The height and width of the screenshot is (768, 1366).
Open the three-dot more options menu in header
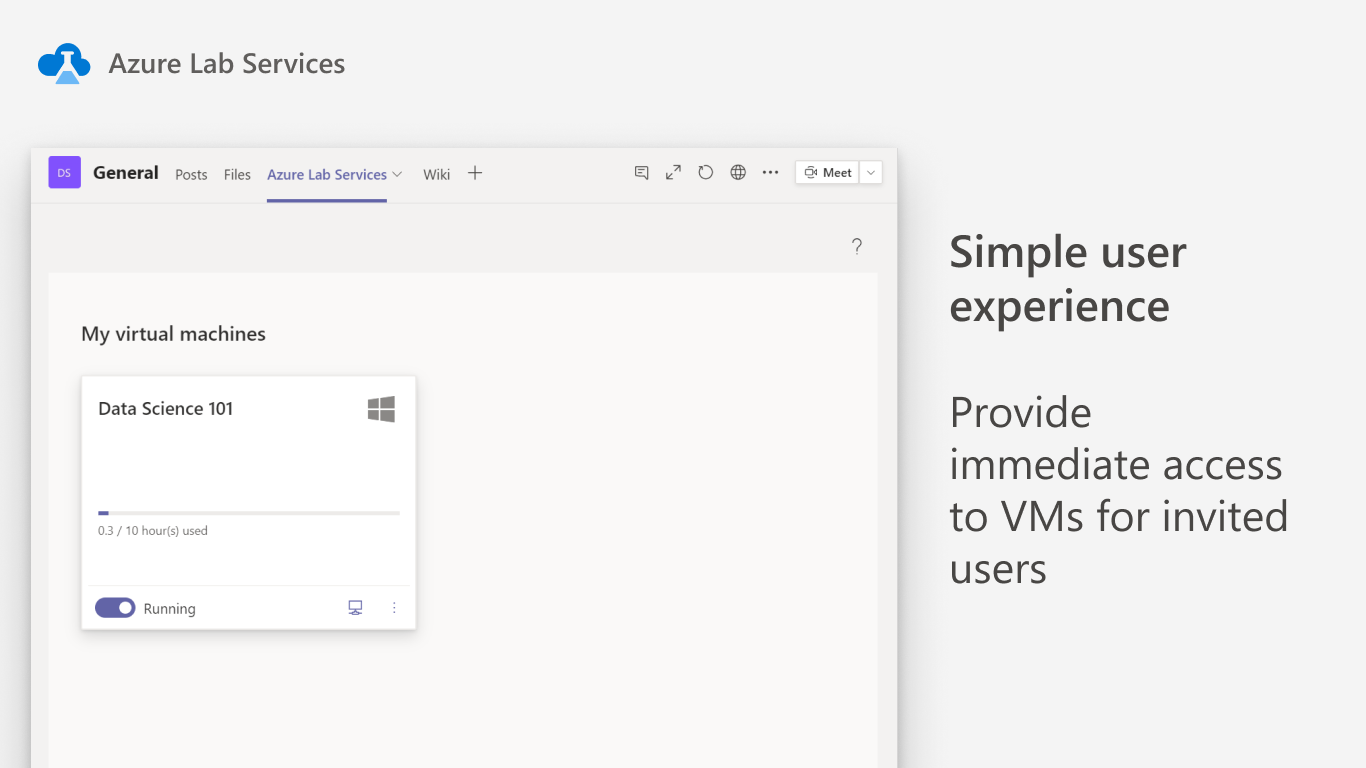tap(770, 173)
